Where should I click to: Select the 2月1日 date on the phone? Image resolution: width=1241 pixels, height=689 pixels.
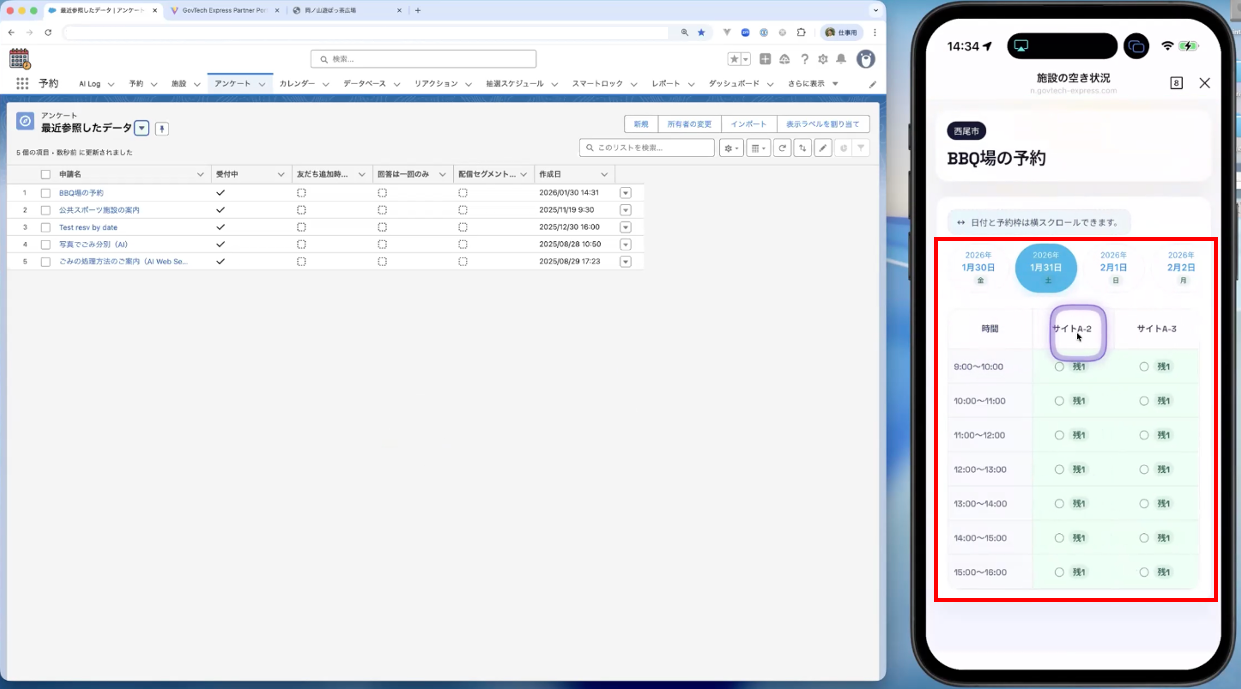(x=1114, y=268)
